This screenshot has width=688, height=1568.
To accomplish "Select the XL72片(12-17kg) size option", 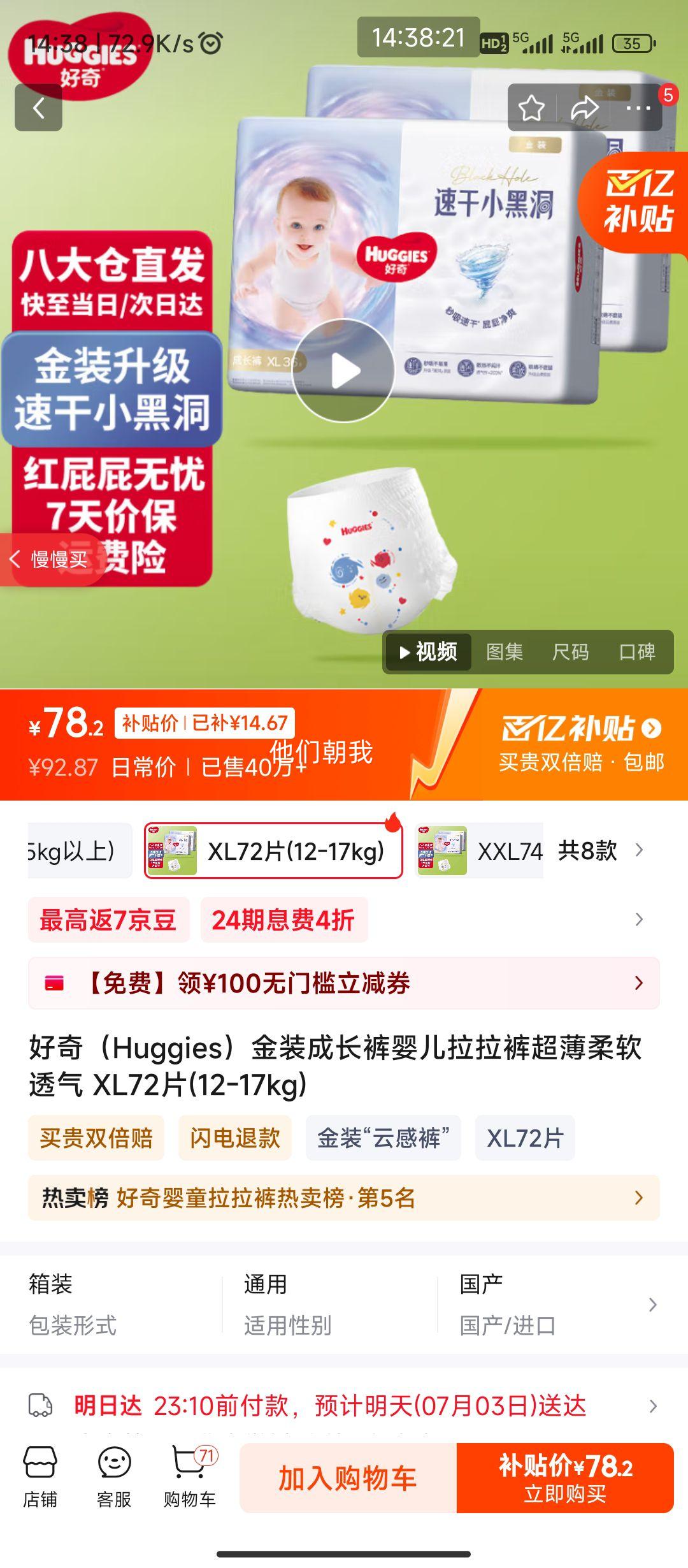I will [x=273, y=850].
